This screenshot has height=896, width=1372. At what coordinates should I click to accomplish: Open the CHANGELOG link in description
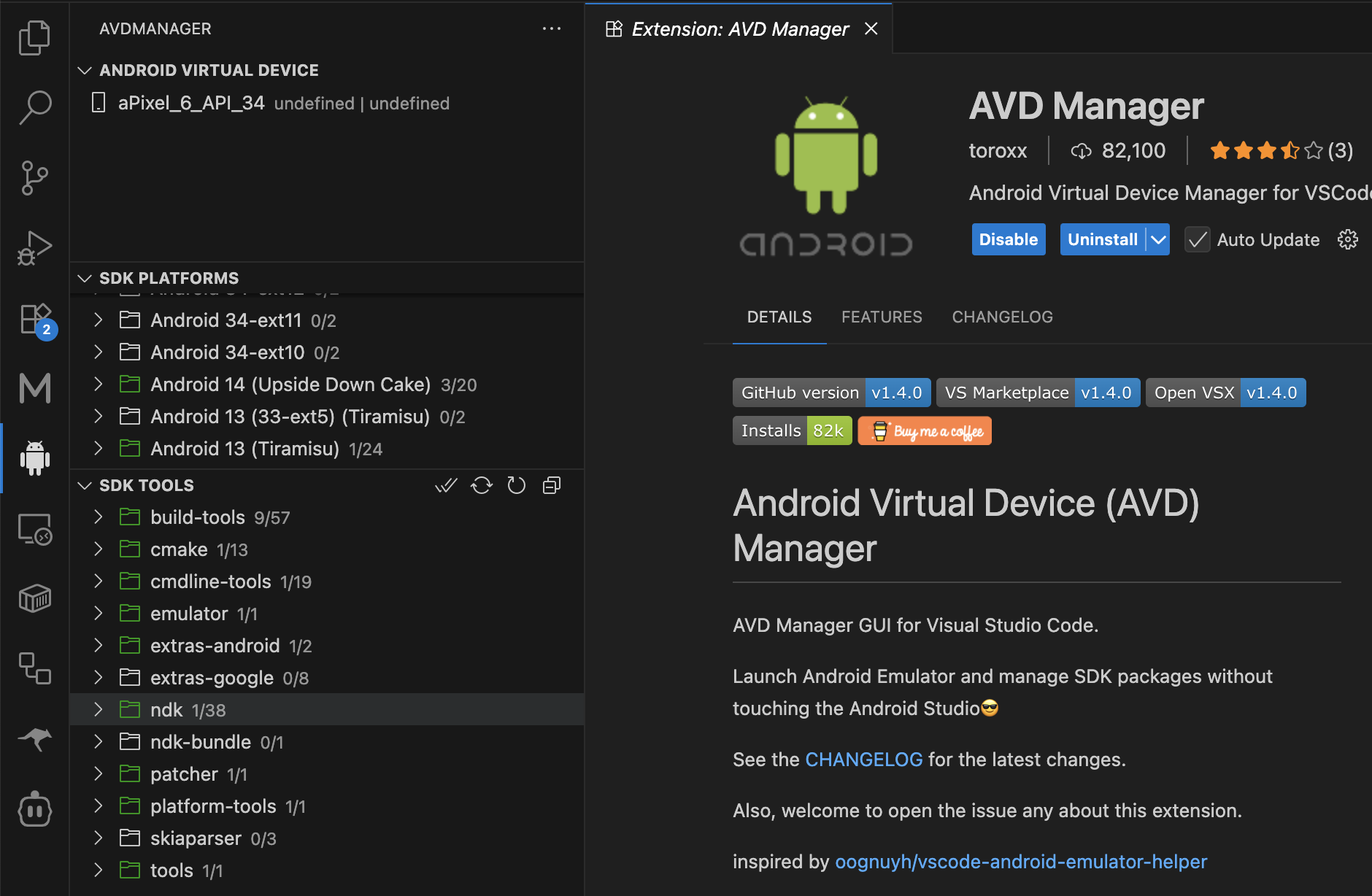pos(863,760)
